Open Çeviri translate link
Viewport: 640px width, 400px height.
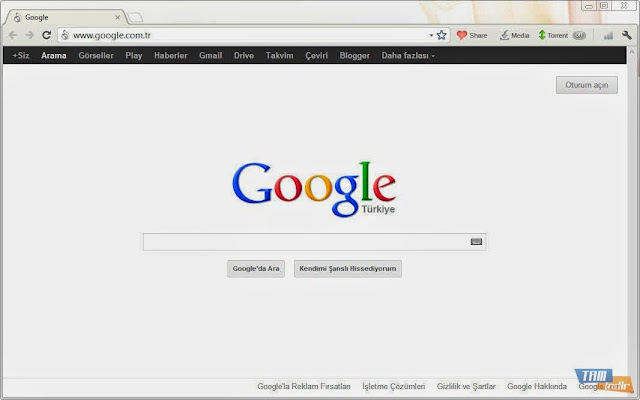click(x=316, y=56)
